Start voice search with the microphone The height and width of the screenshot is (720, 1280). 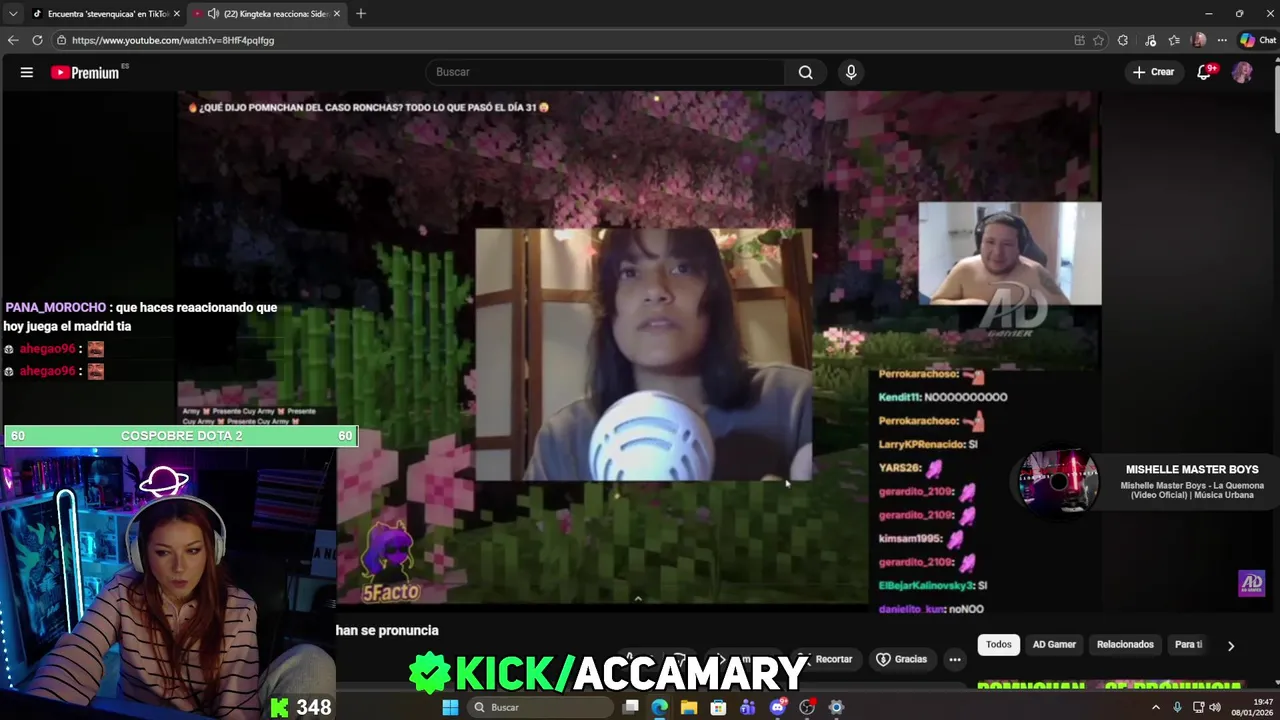pos(851,72)
